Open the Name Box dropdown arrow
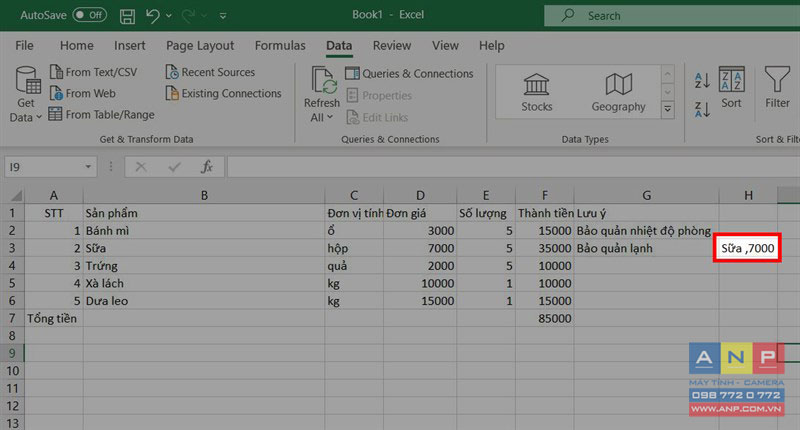The width and height of the screenshot is (800, 430). tap(88, 167)
